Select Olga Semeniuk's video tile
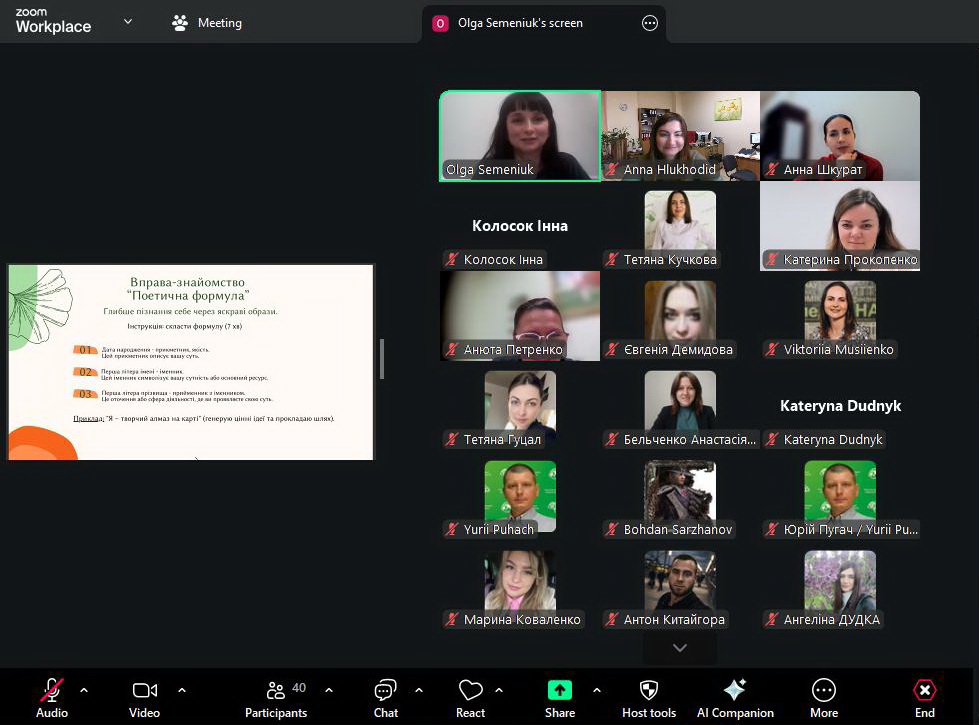Screen dimensions: 979x725 tap(520, 136)
